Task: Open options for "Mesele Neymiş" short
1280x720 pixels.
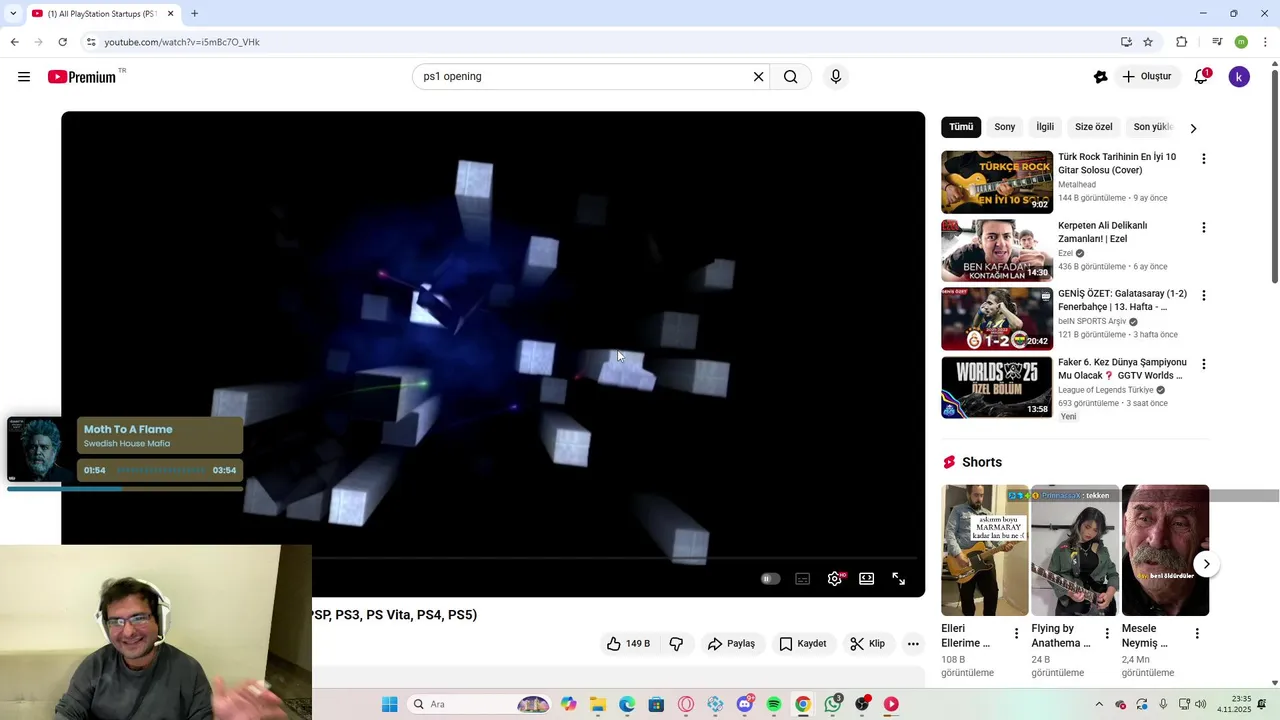Action: click(1197, 633)
